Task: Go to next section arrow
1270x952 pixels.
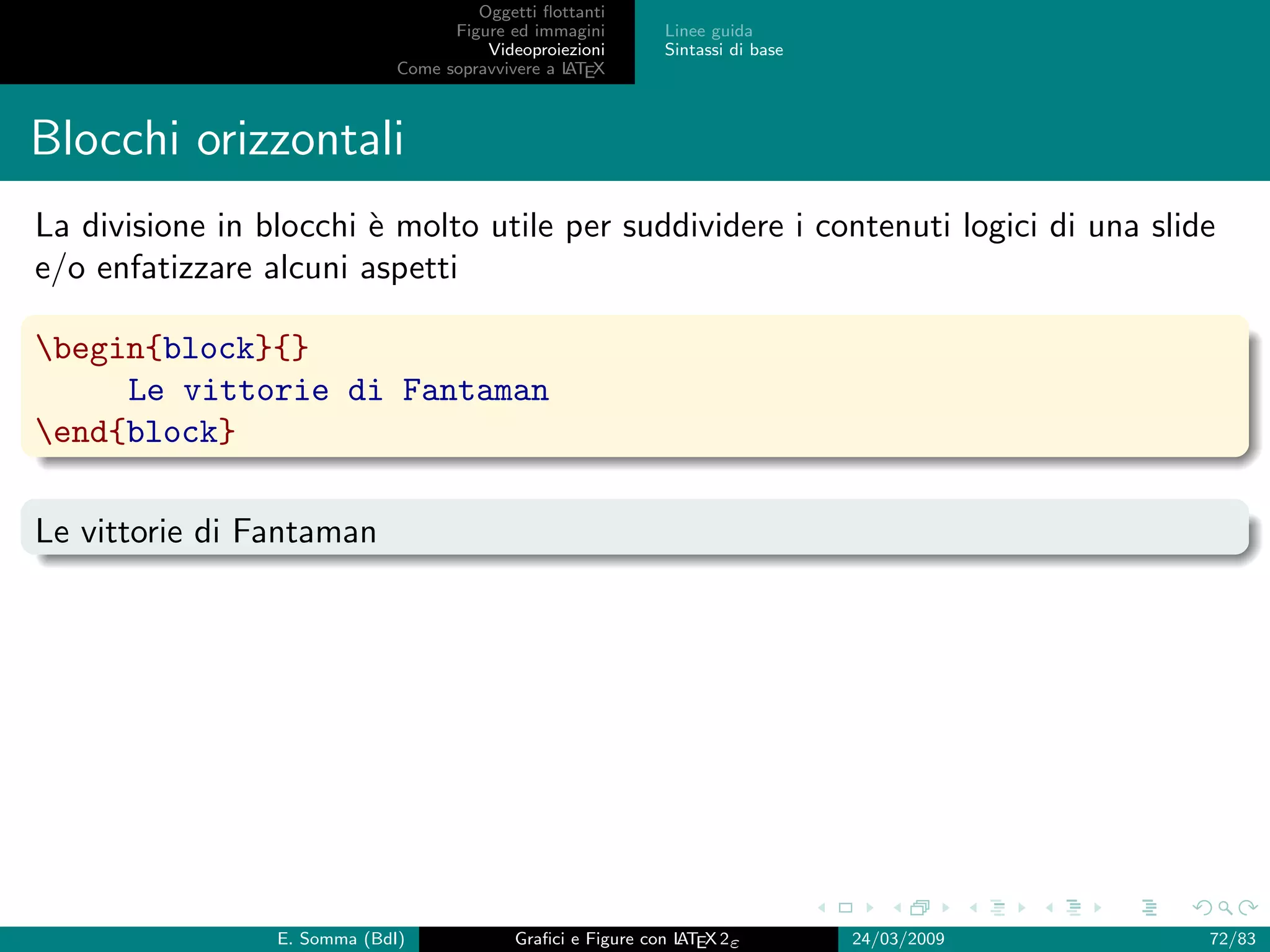Action: 1098,908
